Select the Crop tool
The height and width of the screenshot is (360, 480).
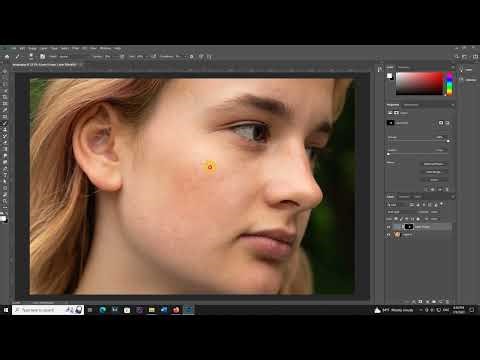pyautogui.click(x=5, y=97)
